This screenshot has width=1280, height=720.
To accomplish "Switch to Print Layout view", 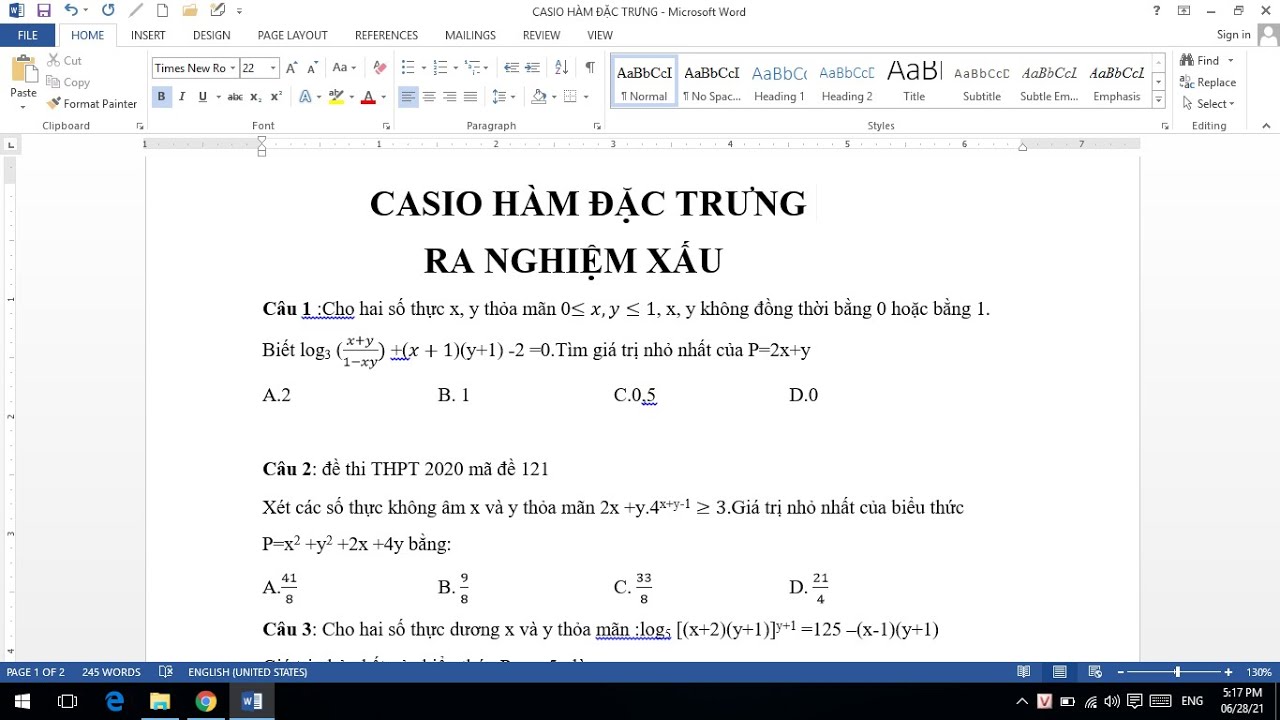I will pos(1060,672).
